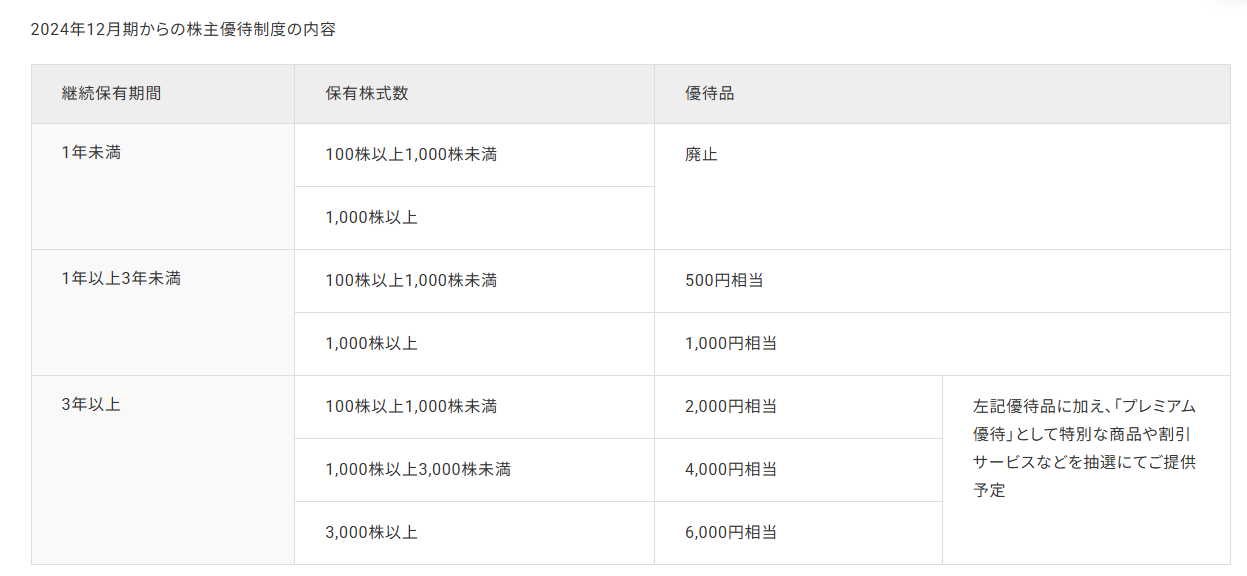
Task: Click the 保有株式数 column header
Action: (367, 94)
